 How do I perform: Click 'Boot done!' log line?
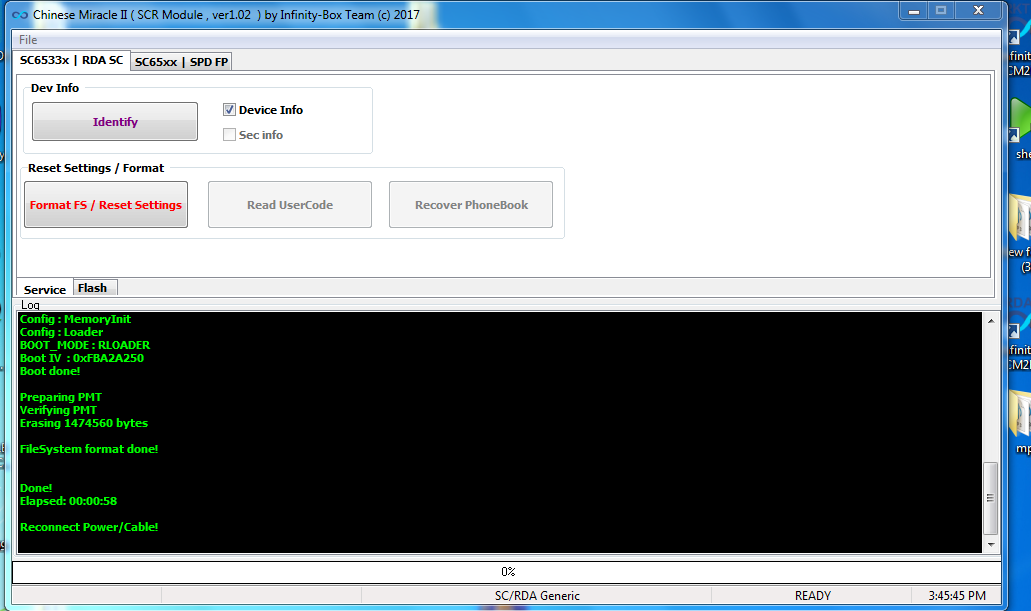tap(50, 371)
